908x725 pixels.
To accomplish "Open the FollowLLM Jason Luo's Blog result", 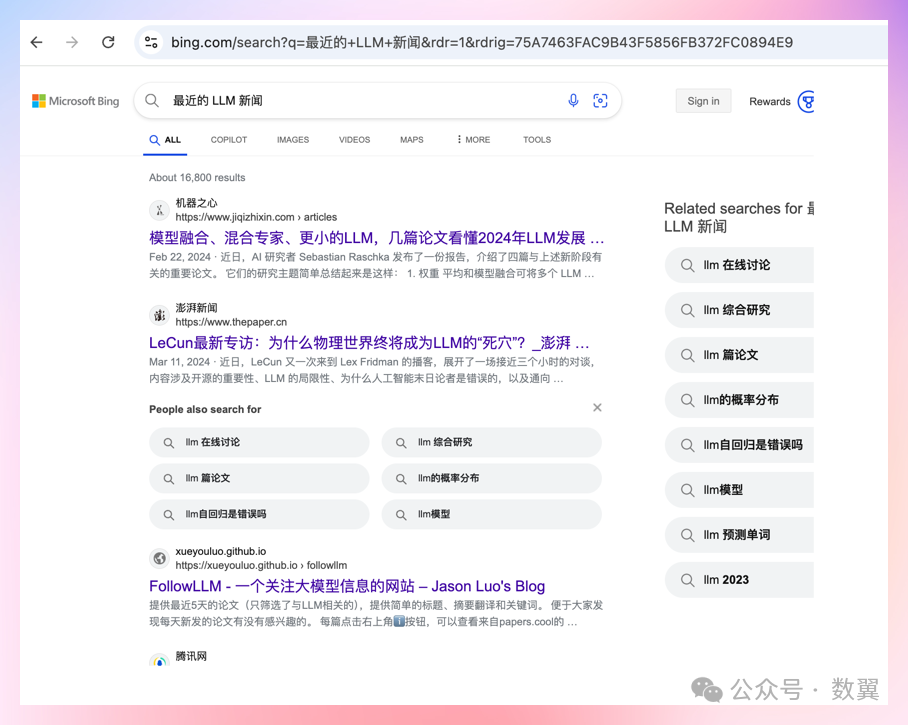I will pos(347,586).
